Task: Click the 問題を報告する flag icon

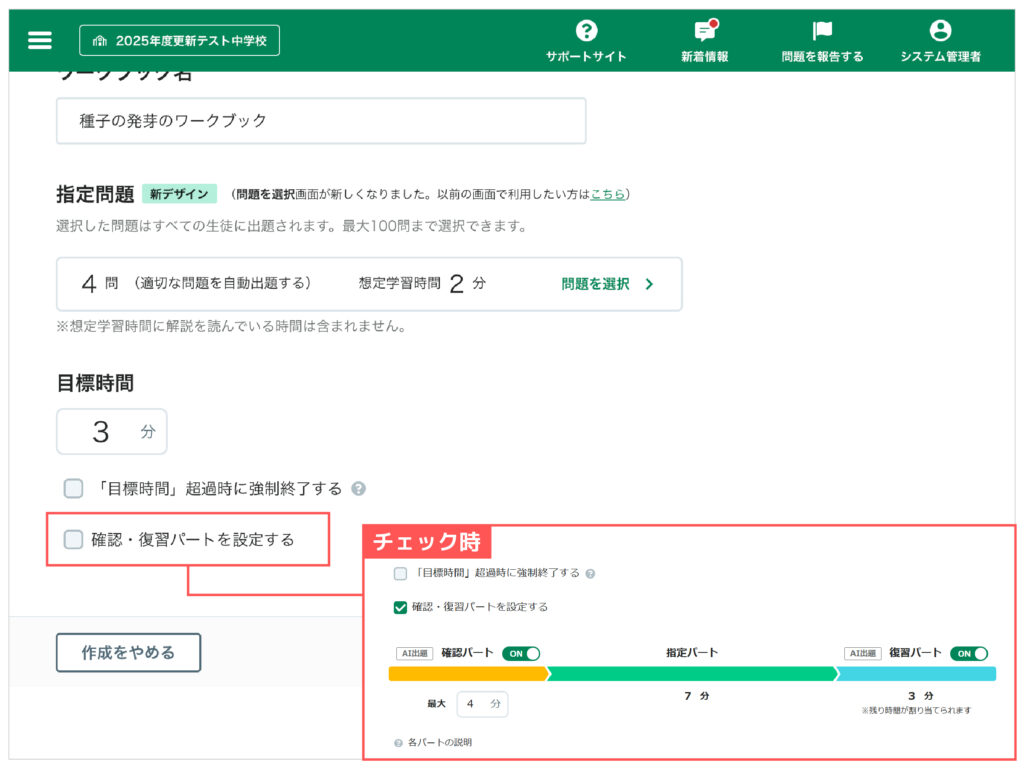Action: 822,31
